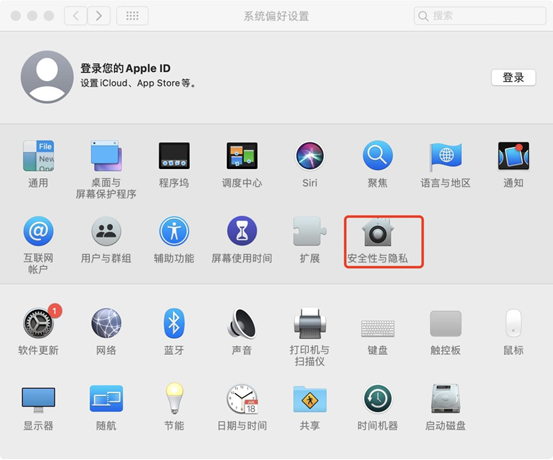Click the 搜索 search field
The height and width of the screenshot is (460, 553).
pos(480,16)
